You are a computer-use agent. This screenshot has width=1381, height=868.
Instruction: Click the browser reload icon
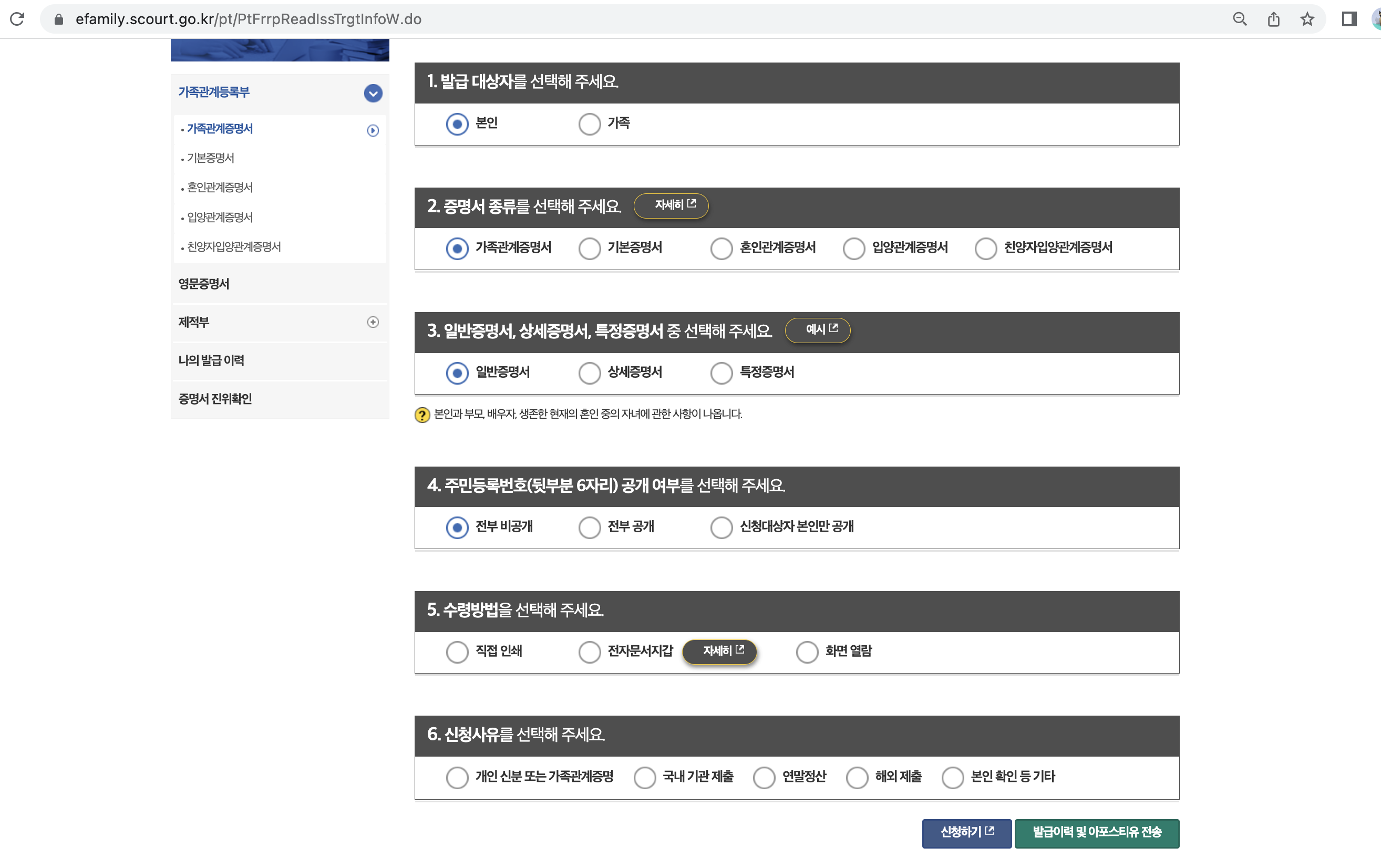point(17,19)
